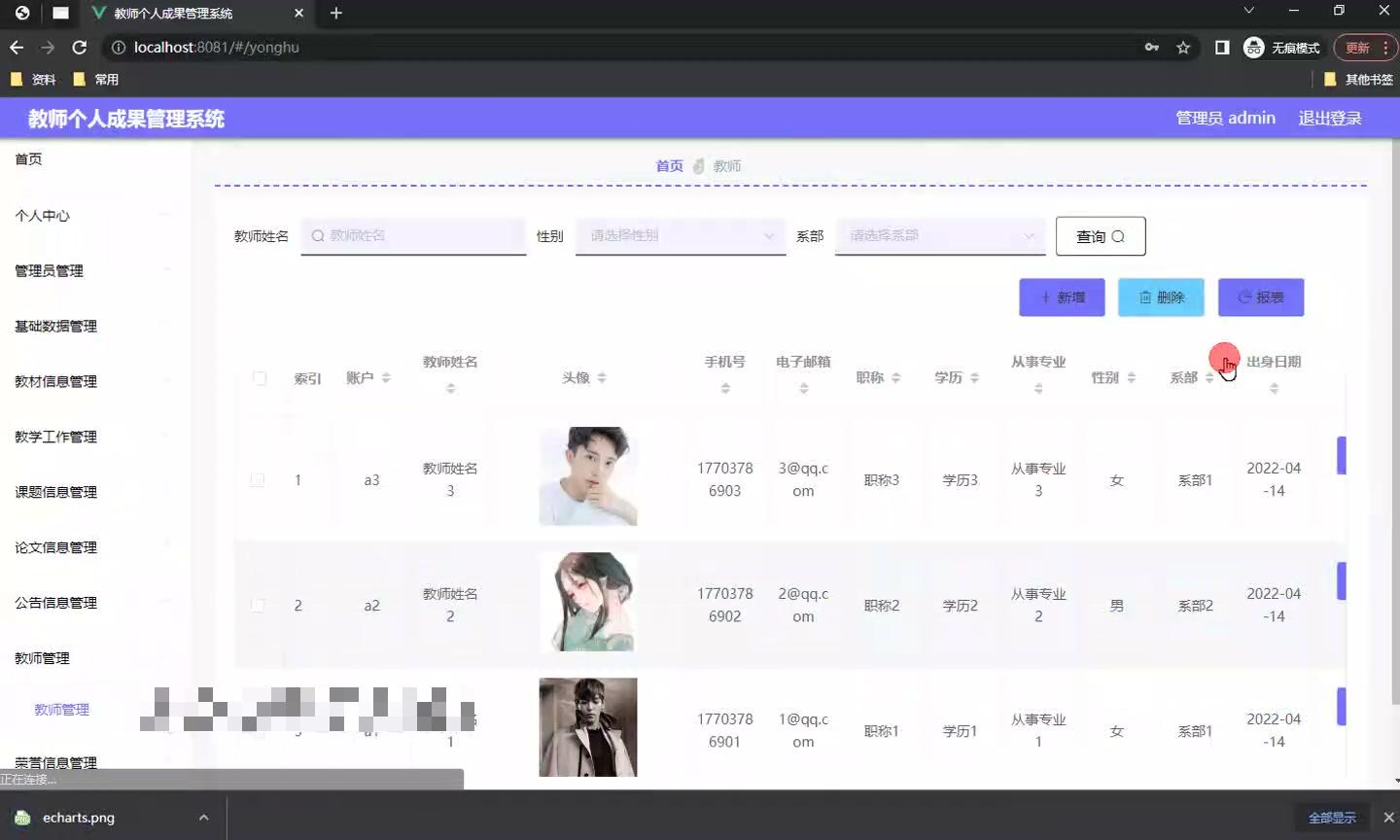Viewport: 1400px width, 840px height.
Task: Open the 资料 bookmark folder
Action: [x=33, y=80]
